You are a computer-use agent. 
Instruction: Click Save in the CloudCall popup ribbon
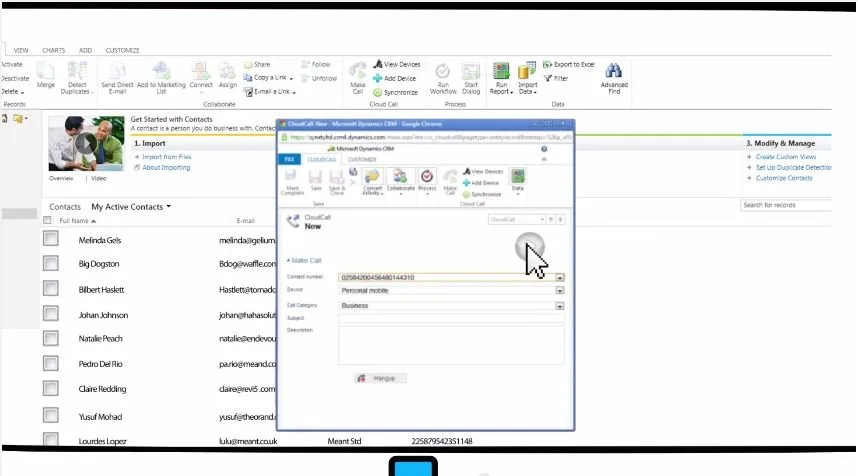point(316,181)
